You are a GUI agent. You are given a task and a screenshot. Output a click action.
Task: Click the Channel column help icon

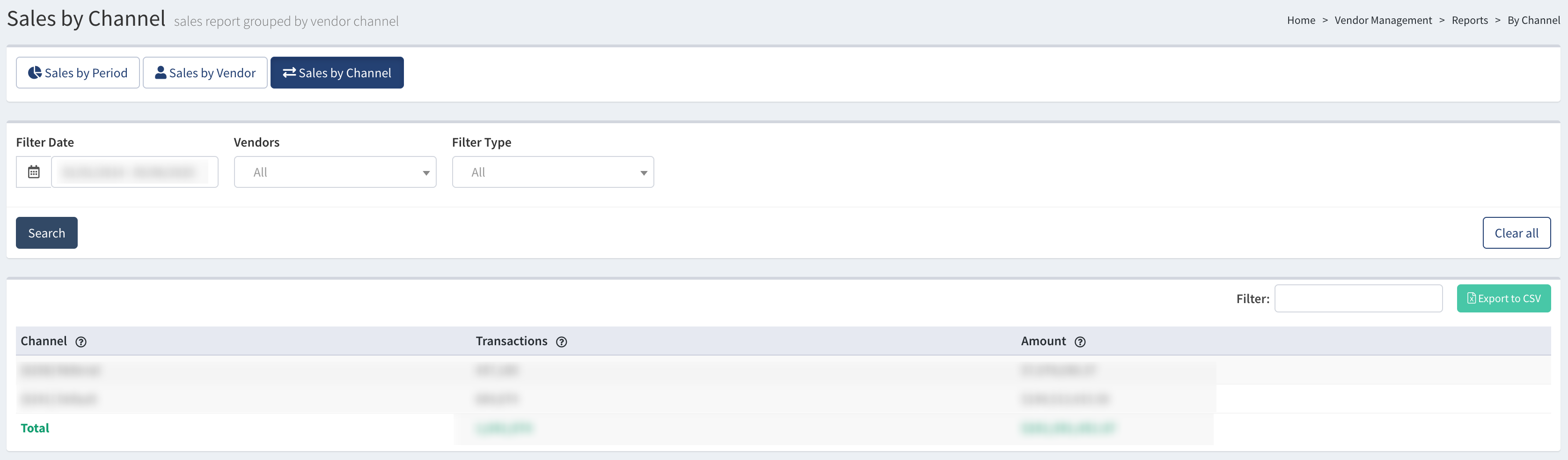point(81,342)
